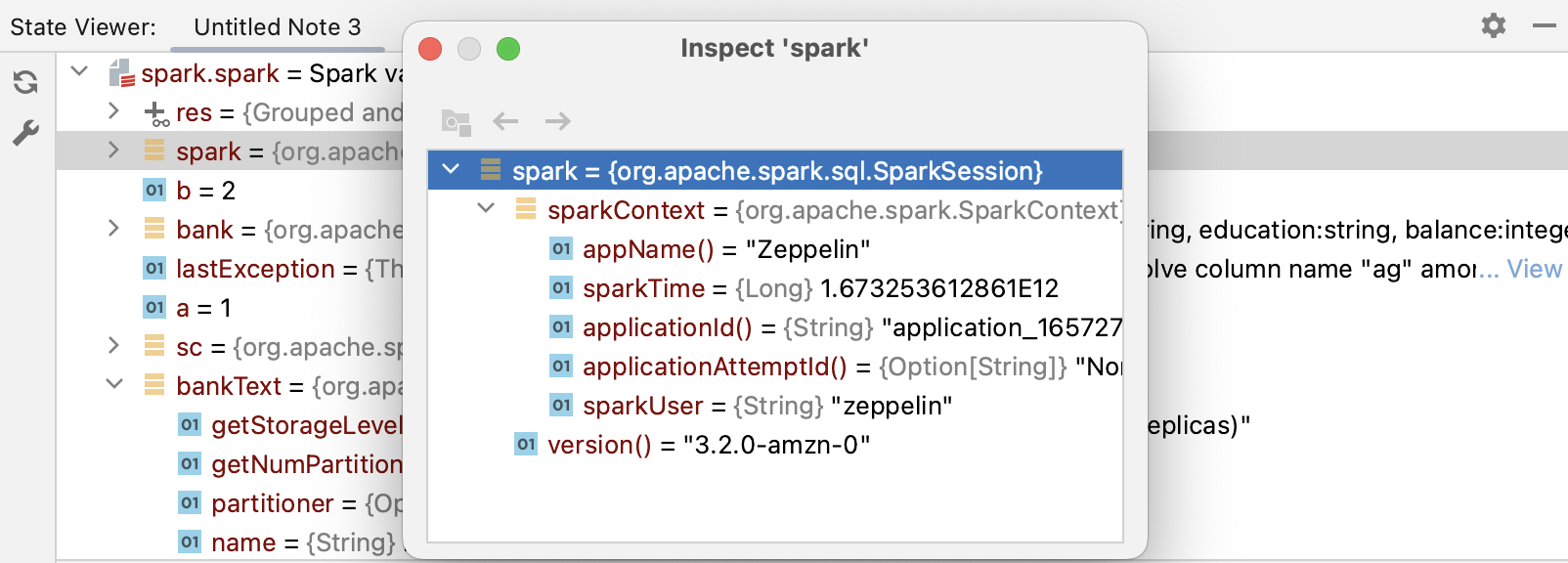Click the primitive icon beside b = 2
Image resolution: width=1568 pixels, height=563 pixels.
pyautogui.click(x=154, y=190)
